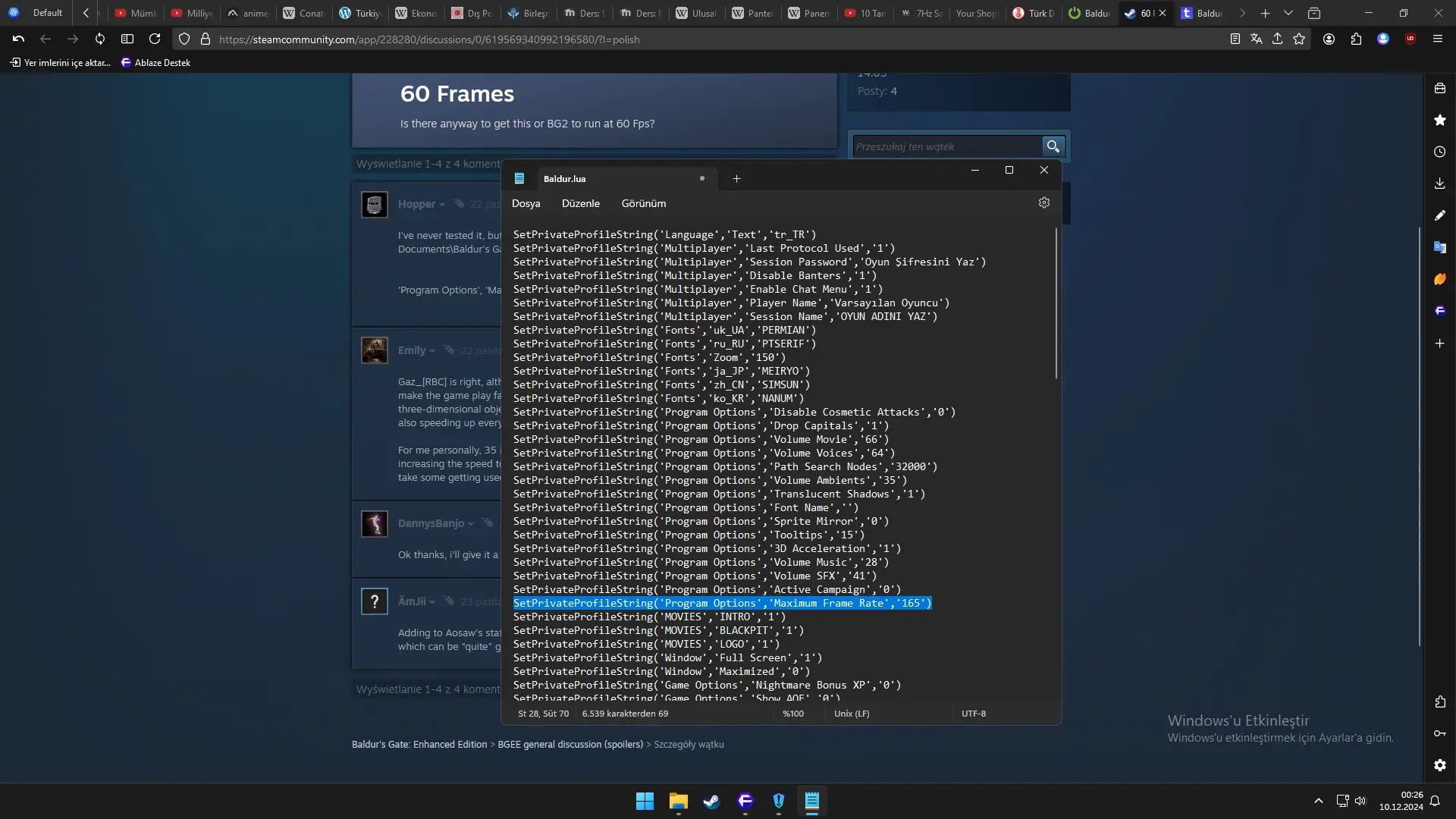1456x819 pixels.
Task: Share the page using share icon
Action: [x=1278, y=39]
